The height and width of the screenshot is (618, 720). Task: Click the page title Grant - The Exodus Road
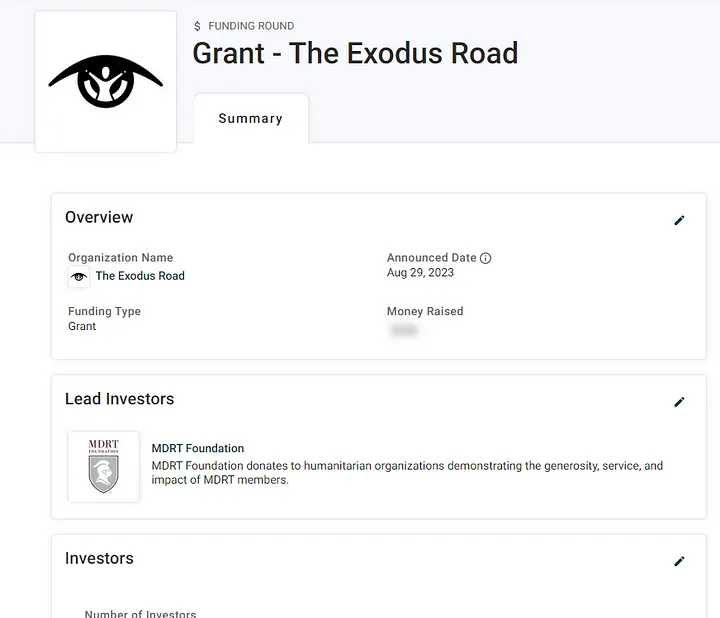[355, 53]
